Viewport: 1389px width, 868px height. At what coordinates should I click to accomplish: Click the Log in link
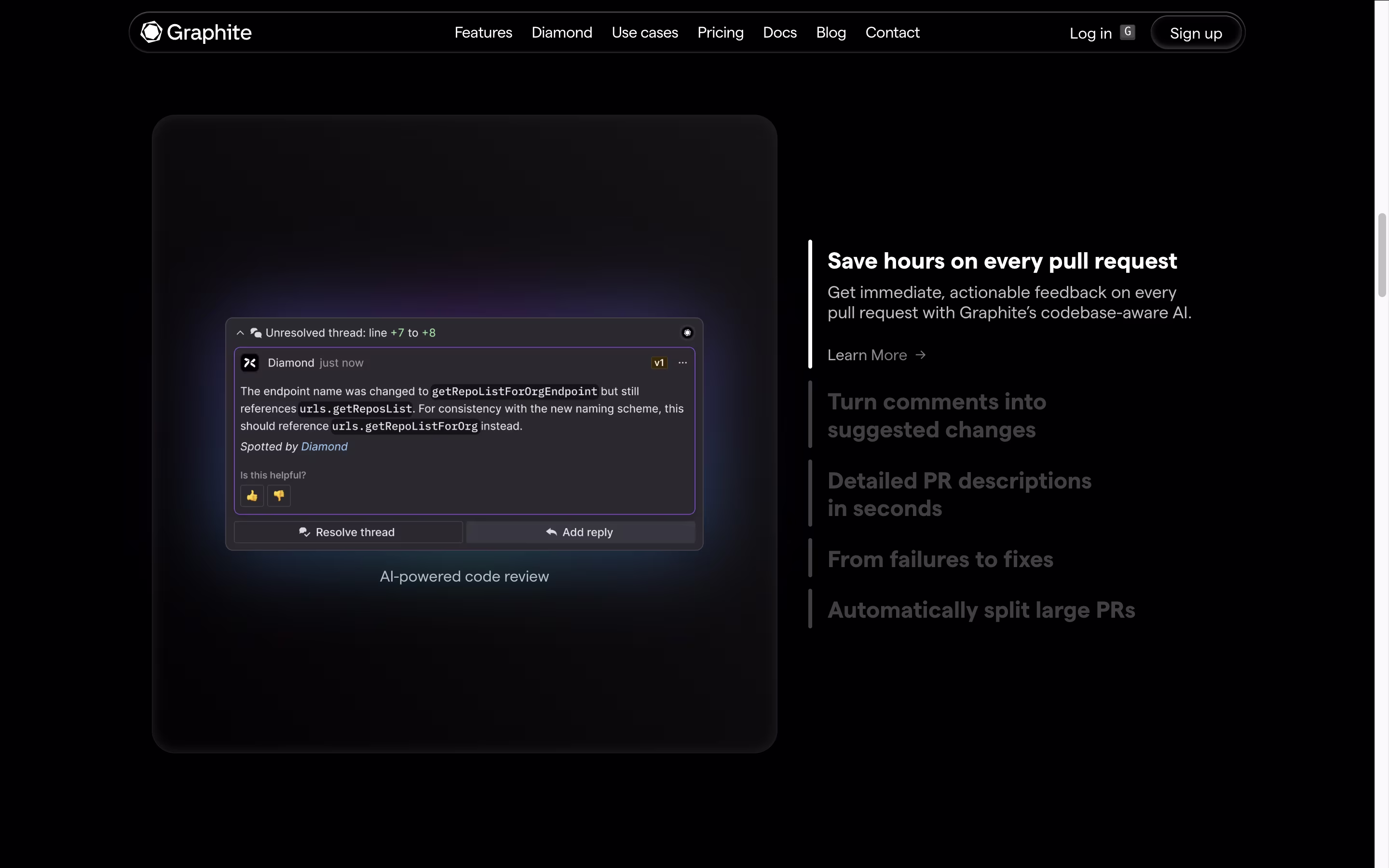click(x=1090, y=33)
